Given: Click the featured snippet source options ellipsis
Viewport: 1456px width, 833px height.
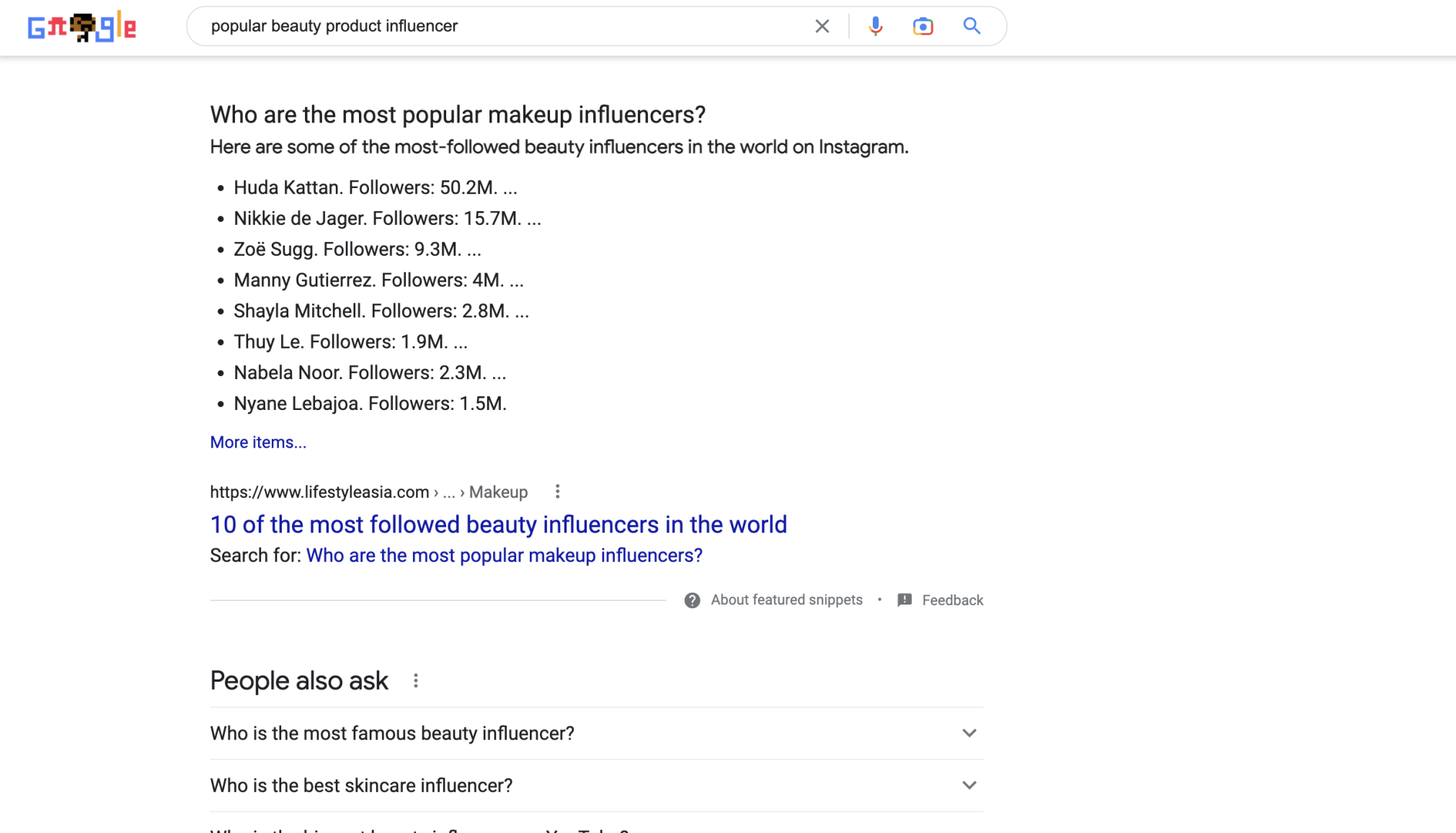Looking at the screenshot, I should tap(558, 491).
